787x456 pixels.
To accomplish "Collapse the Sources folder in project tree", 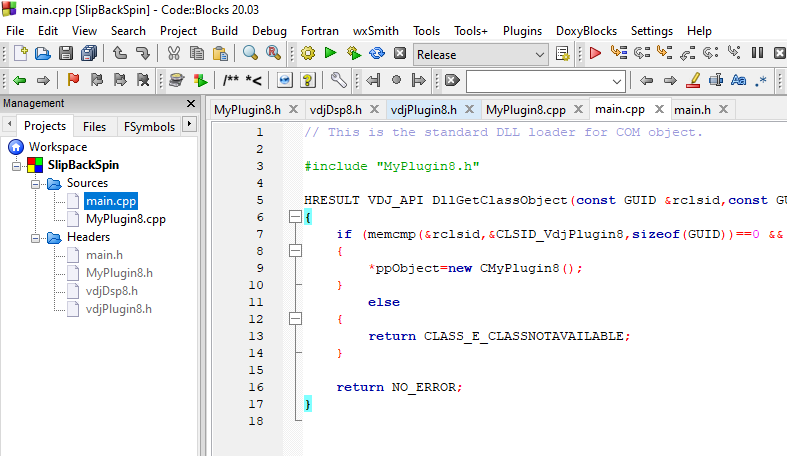I will 36,184.
